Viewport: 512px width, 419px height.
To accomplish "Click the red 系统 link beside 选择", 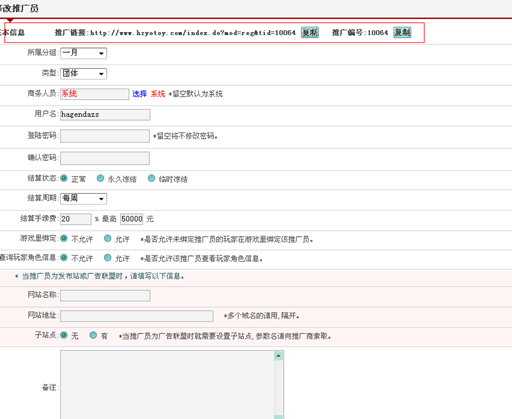I will pos(158,94).
